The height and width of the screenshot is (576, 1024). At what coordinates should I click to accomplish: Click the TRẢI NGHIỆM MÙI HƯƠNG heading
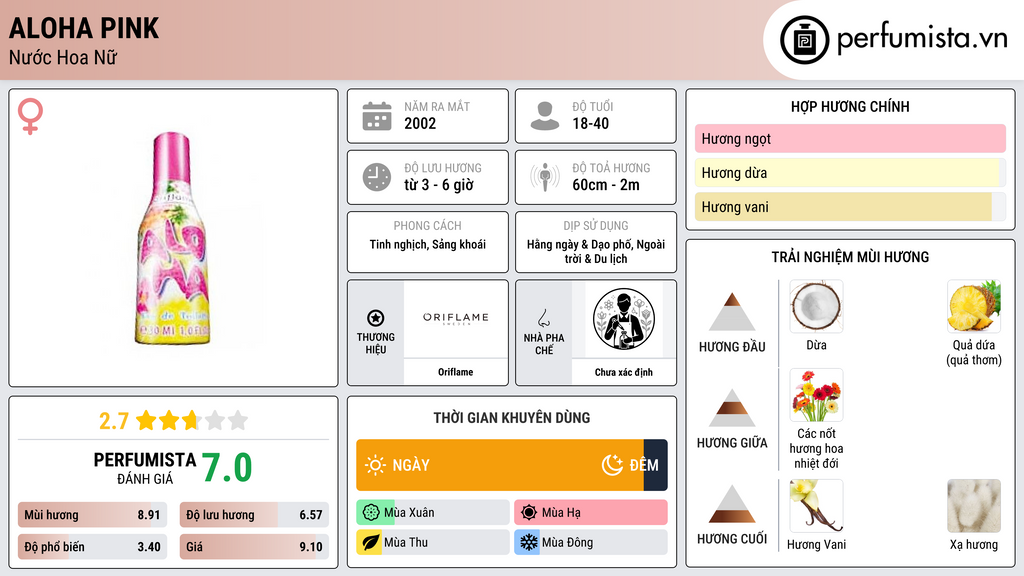[x=850, y=257]
